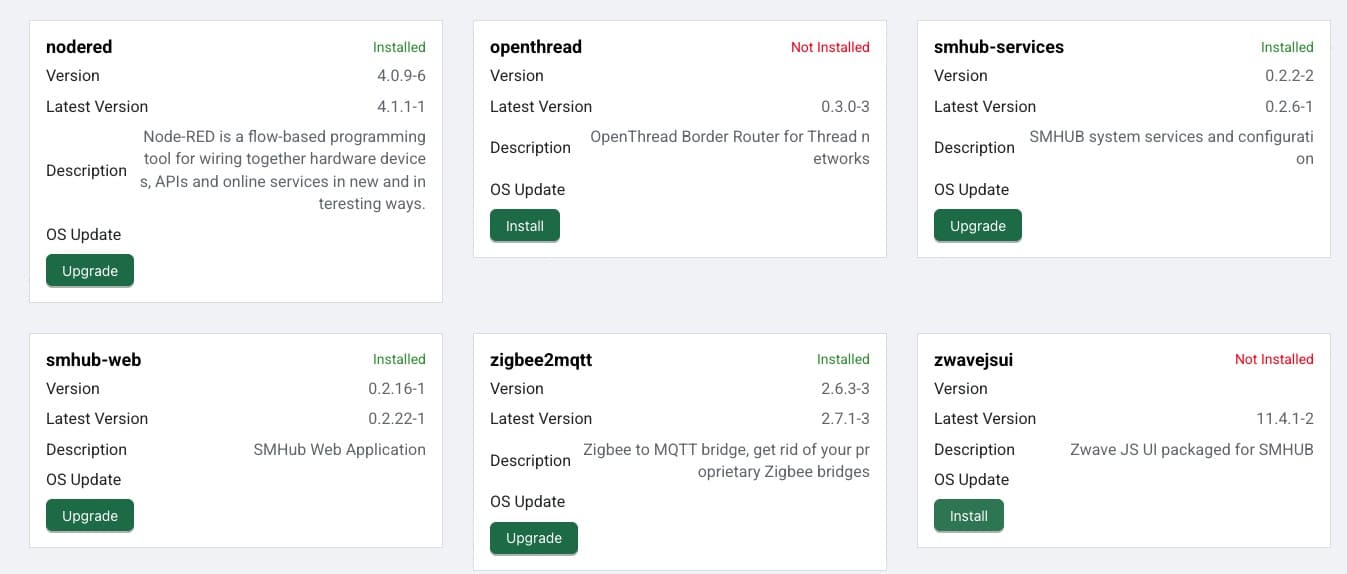The width and height of the screenshot is (1347, 574).
Task: Select the smhub-web card title
Action: coord(93,359)
